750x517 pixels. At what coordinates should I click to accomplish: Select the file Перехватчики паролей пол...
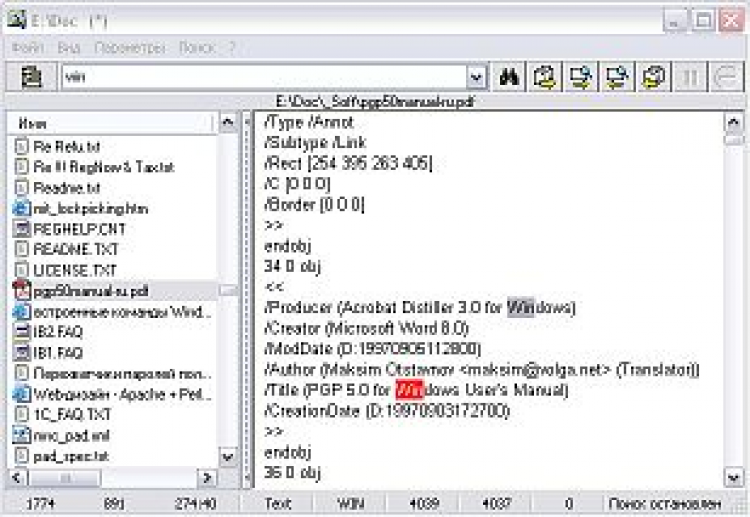(x=122, y=373)
